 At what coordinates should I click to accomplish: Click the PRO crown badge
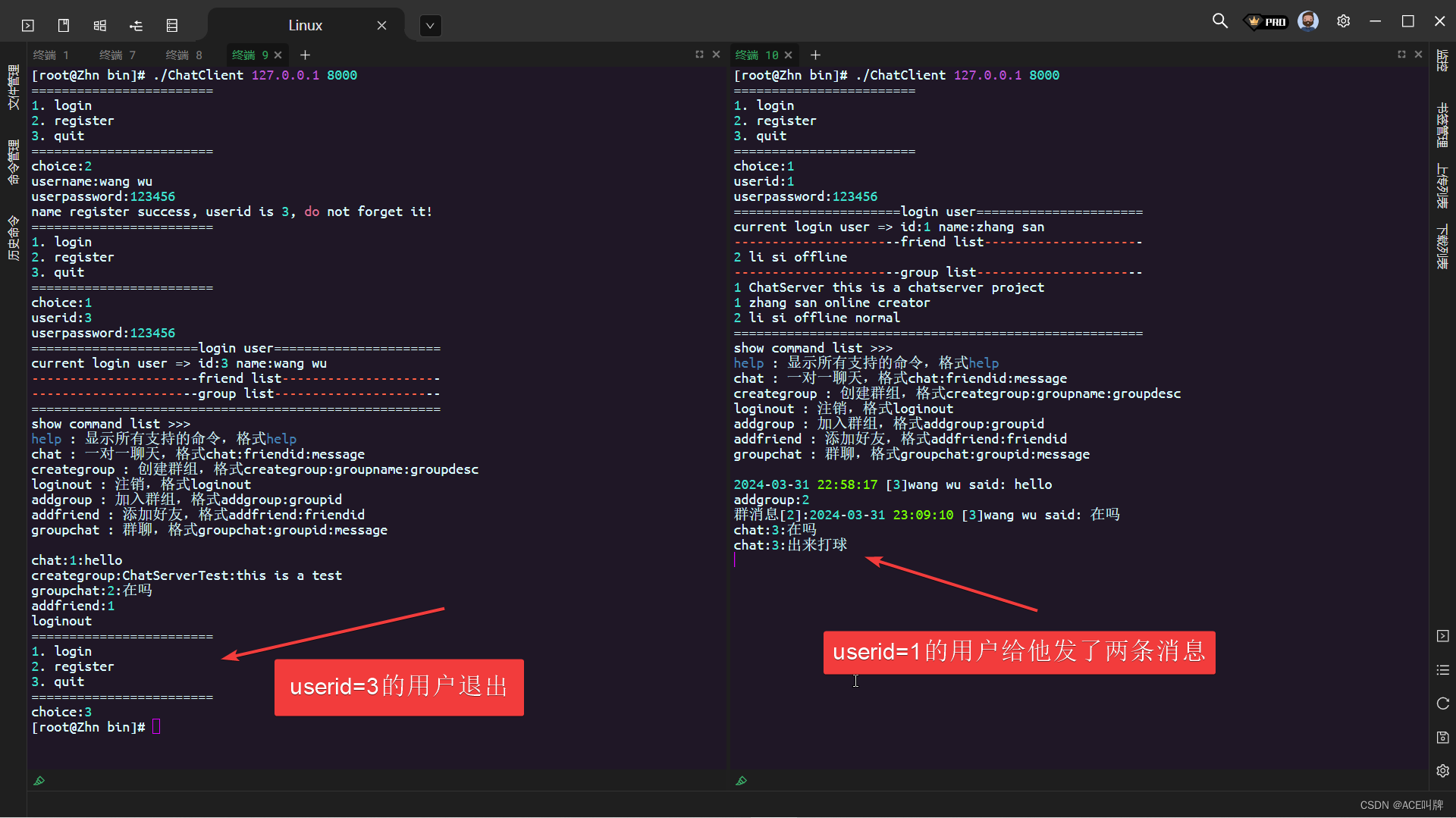(x=1267, y=22)
